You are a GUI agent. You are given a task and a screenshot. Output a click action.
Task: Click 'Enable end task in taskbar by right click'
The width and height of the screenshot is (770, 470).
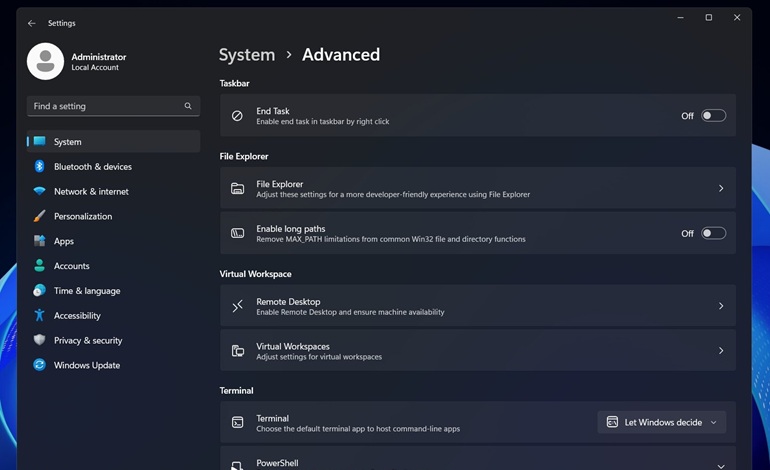(x=323, y=121)
